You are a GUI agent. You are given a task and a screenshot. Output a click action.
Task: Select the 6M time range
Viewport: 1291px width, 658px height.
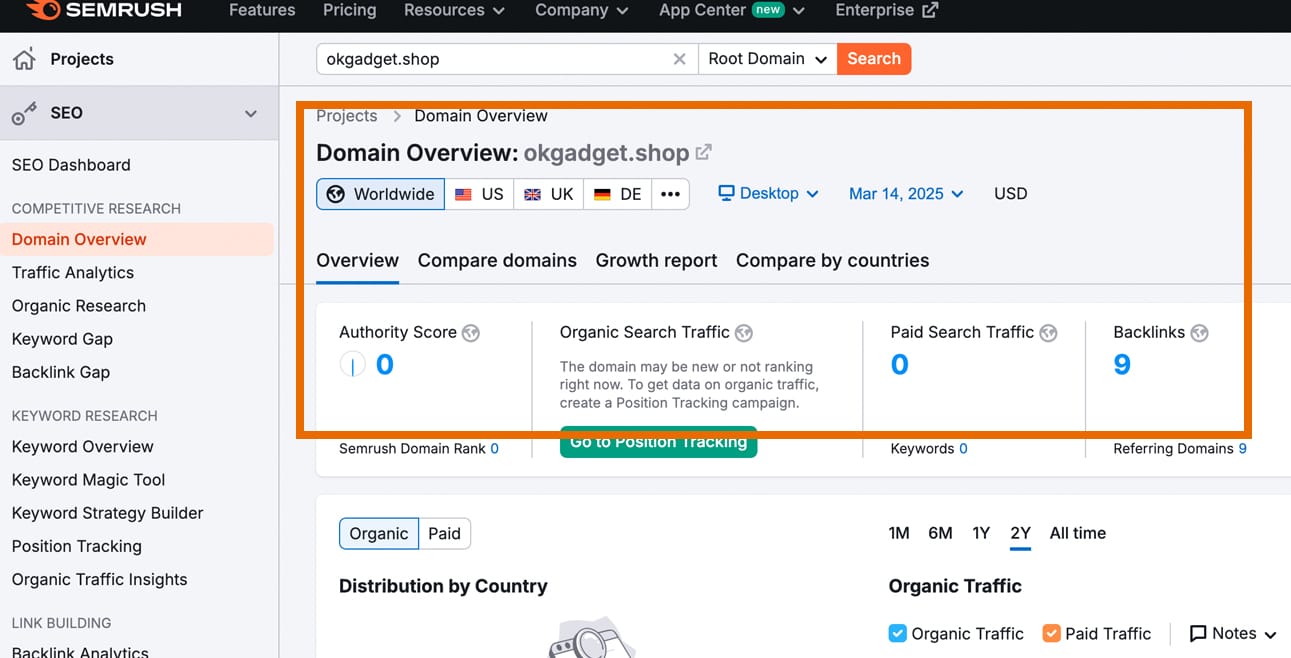coord(940,533)
